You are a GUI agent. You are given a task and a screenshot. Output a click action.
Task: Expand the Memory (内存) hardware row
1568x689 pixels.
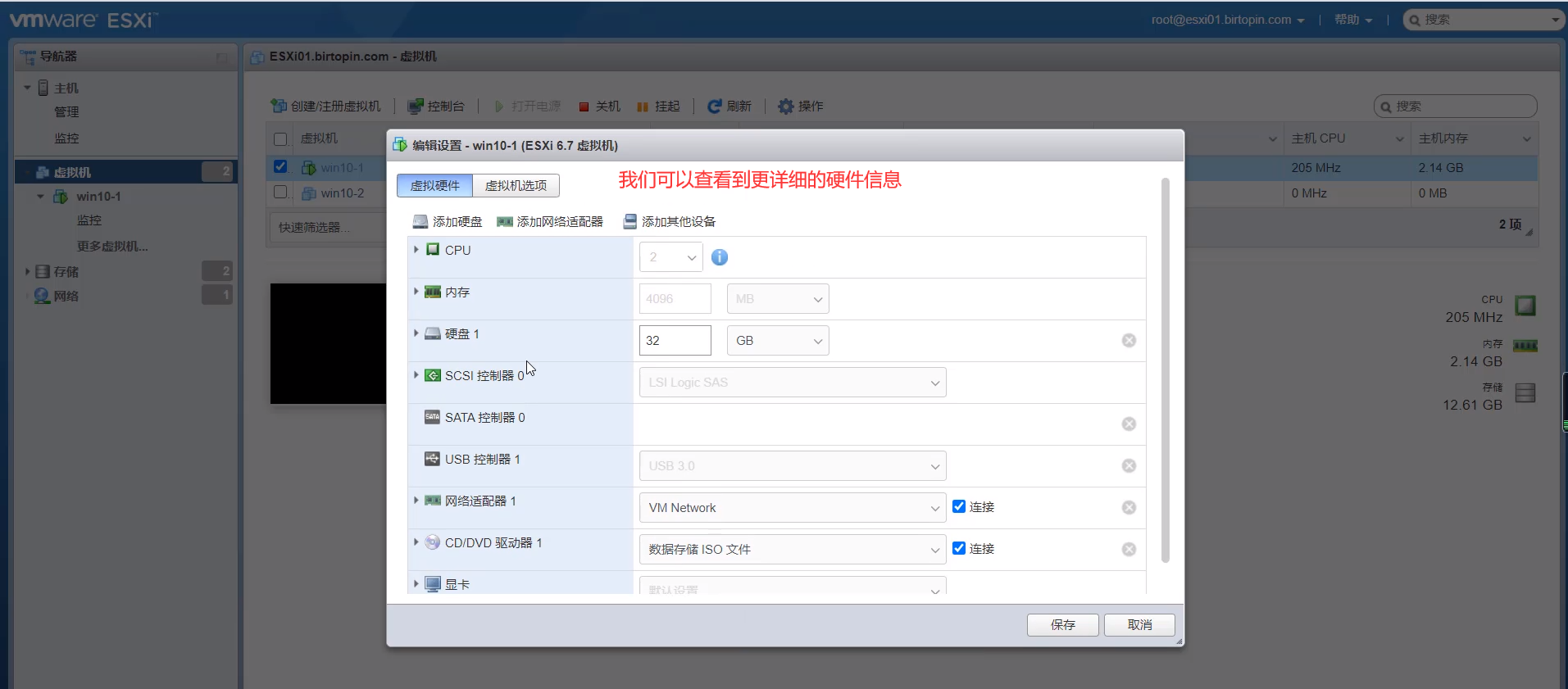click(416, 292)
